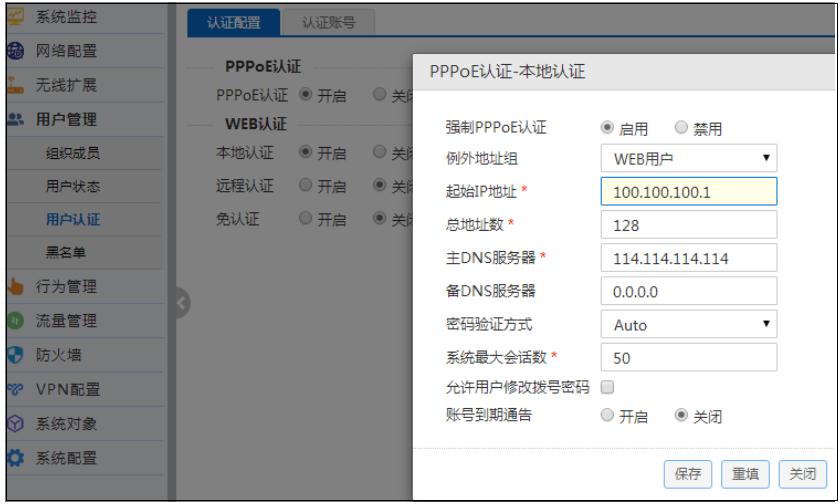The width and height of the screenshot is (840, 504).
Task: Open the 防火墙 shield icon
Action: pos(15,355)
